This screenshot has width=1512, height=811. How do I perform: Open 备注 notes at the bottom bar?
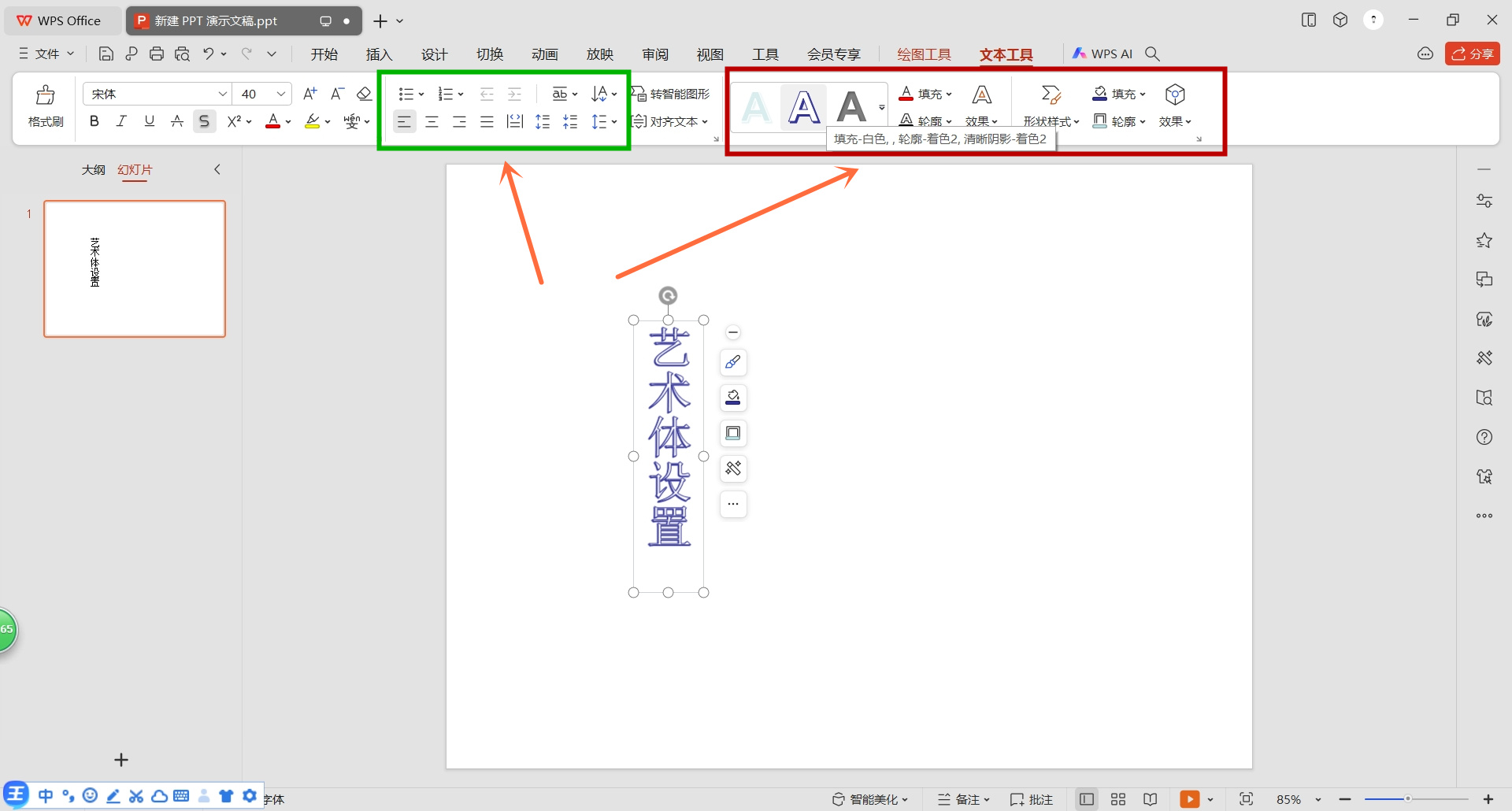[x=962, y=798]
